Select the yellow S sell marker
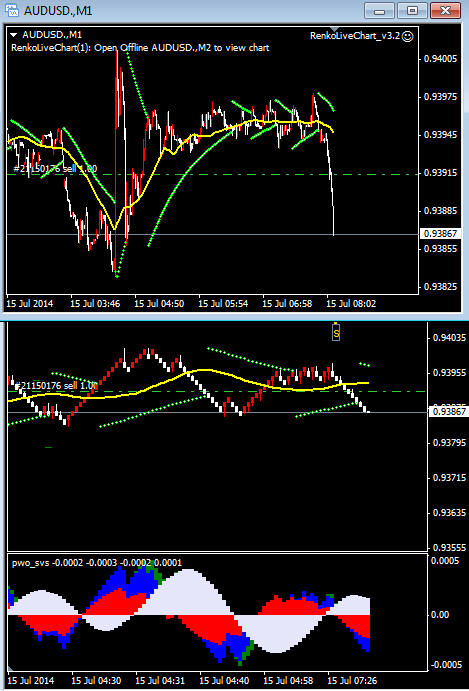The height and width of the screenshot is (691, 469). click(x=336, y=333)
